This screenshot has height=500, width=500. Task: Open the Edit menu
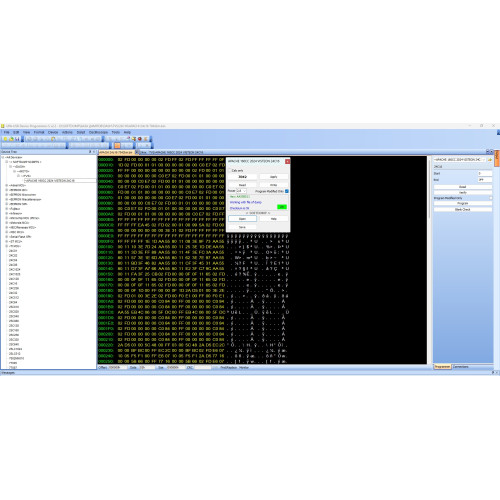click(16, 132)
